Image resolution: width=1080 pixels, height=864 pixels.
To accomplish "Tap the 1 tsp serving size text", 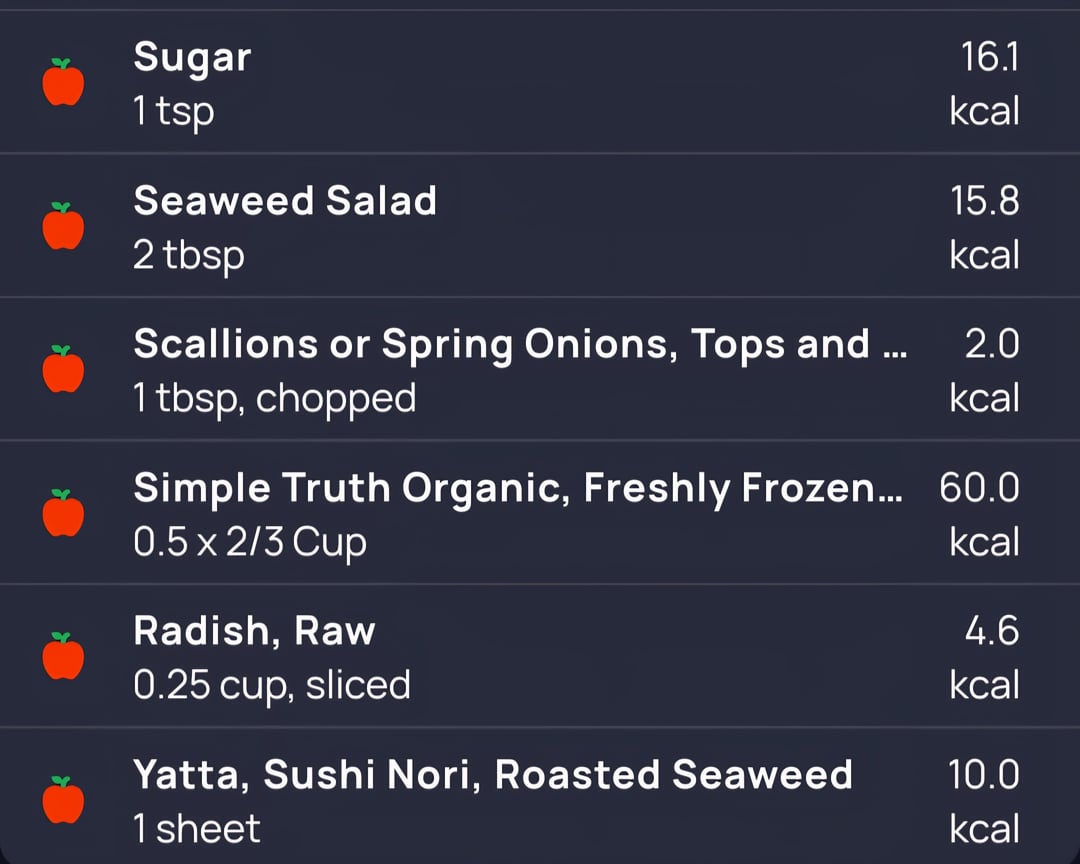I will click(x=173, y=111).
